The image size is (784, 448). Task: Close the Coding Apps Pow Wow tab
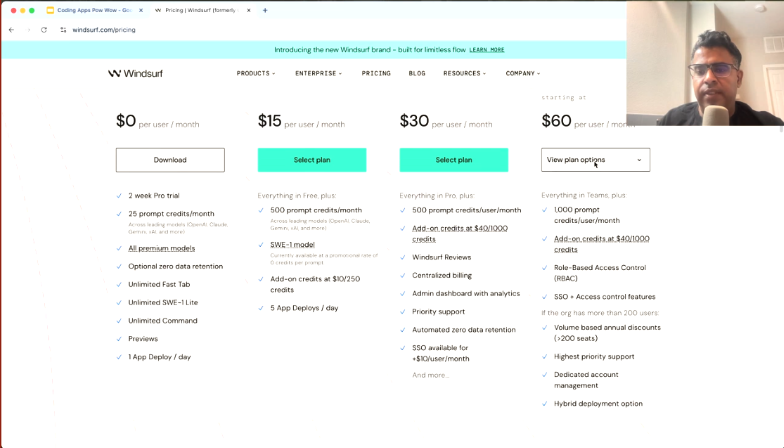[x=141, y=10]
